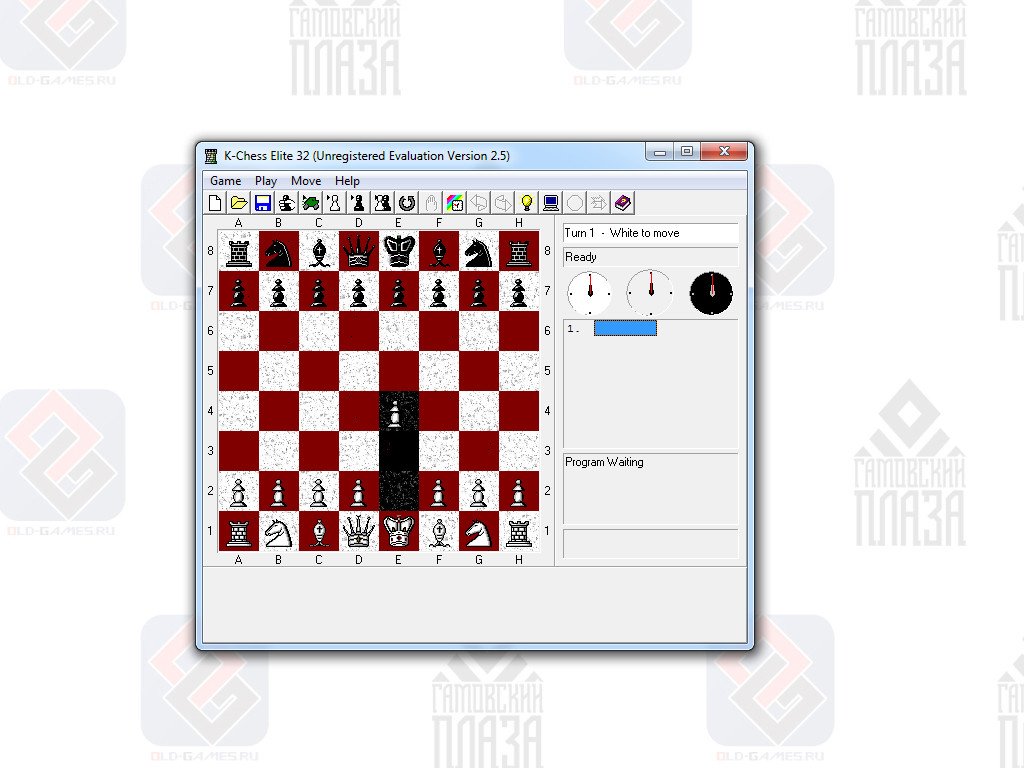Maximize the K-Chess Elite window
The image size is (1024, 768).
(687, 152)
